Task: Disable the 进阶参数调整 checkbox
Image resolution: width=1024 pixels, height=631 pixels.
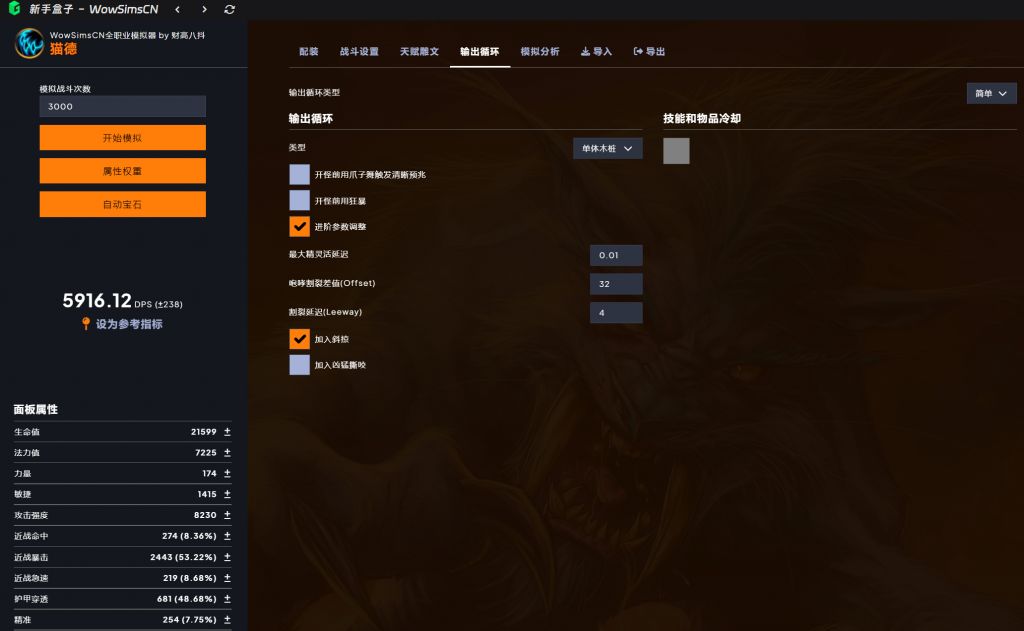Action: pos(299,226)
